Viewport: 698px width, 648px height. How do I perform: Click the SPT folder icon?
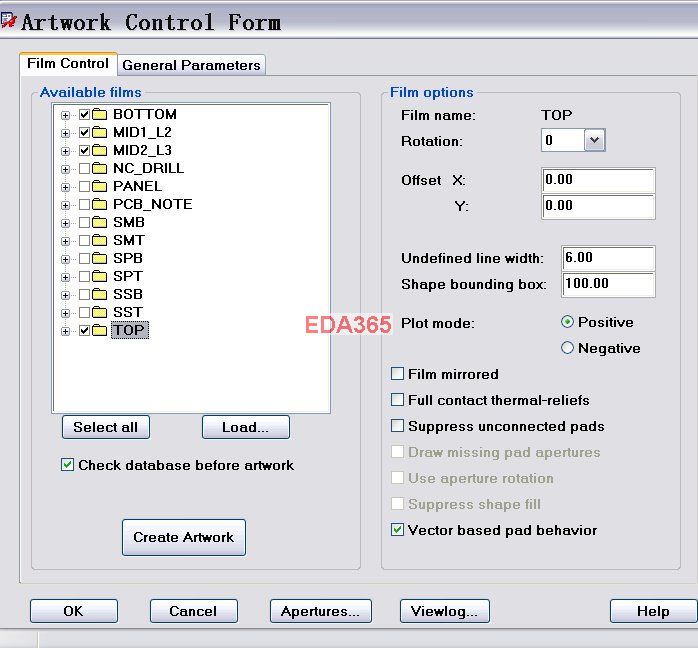click(x=100, y=277)
